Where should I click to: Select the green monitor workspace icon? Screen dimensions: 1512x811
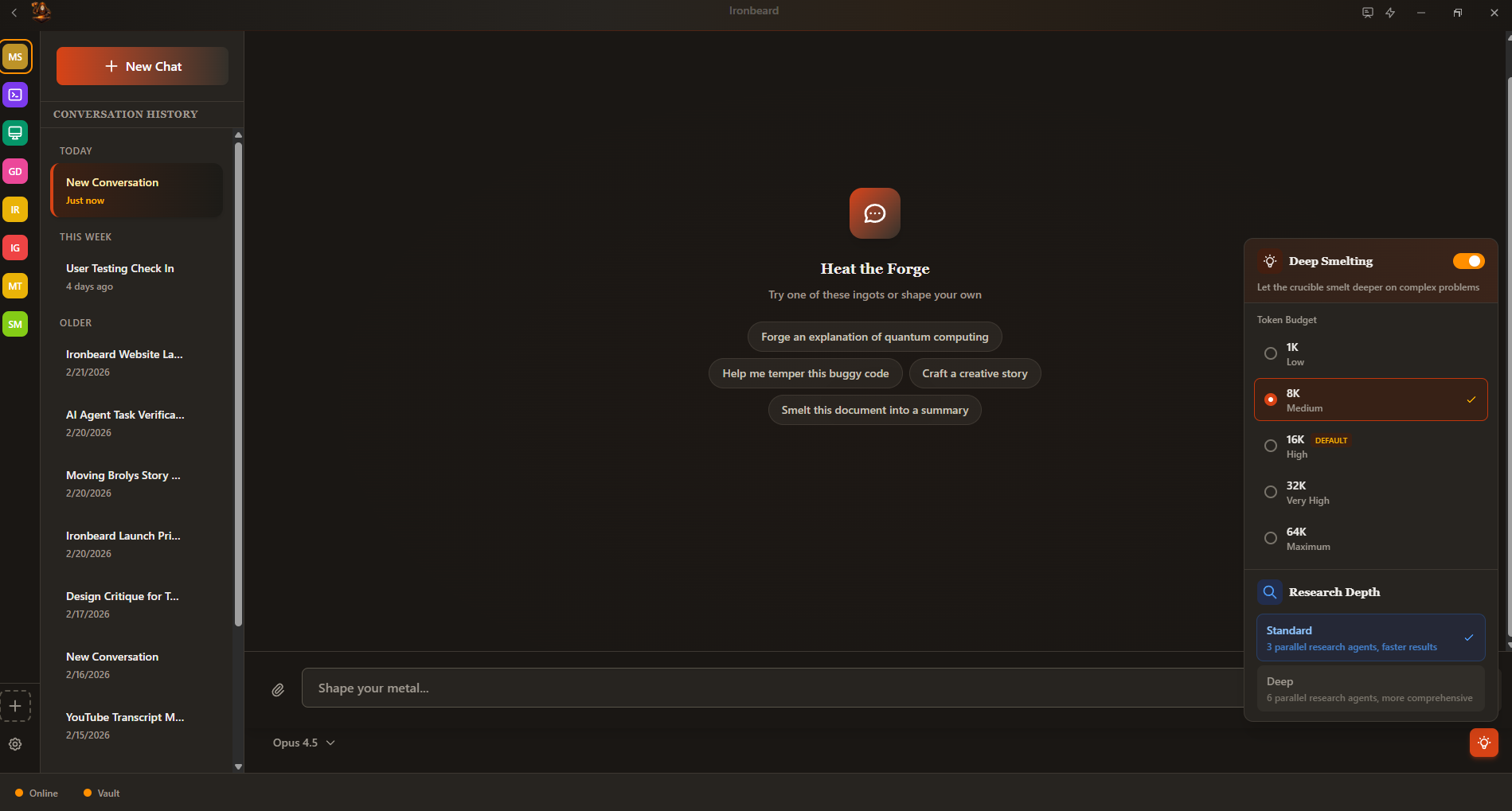click(x=15, y=133)
